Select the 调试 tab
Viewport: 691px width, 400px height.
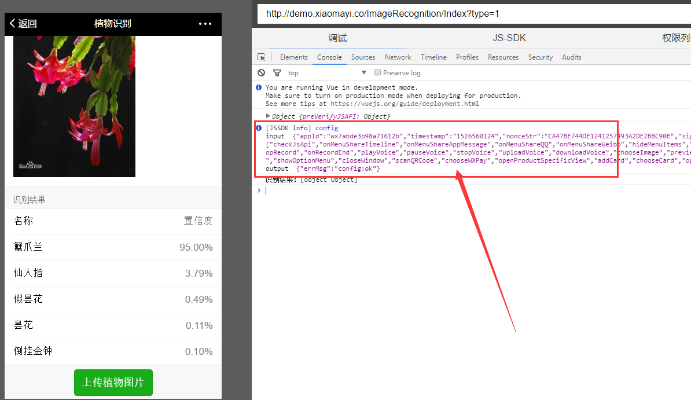[x=338, y=37]
